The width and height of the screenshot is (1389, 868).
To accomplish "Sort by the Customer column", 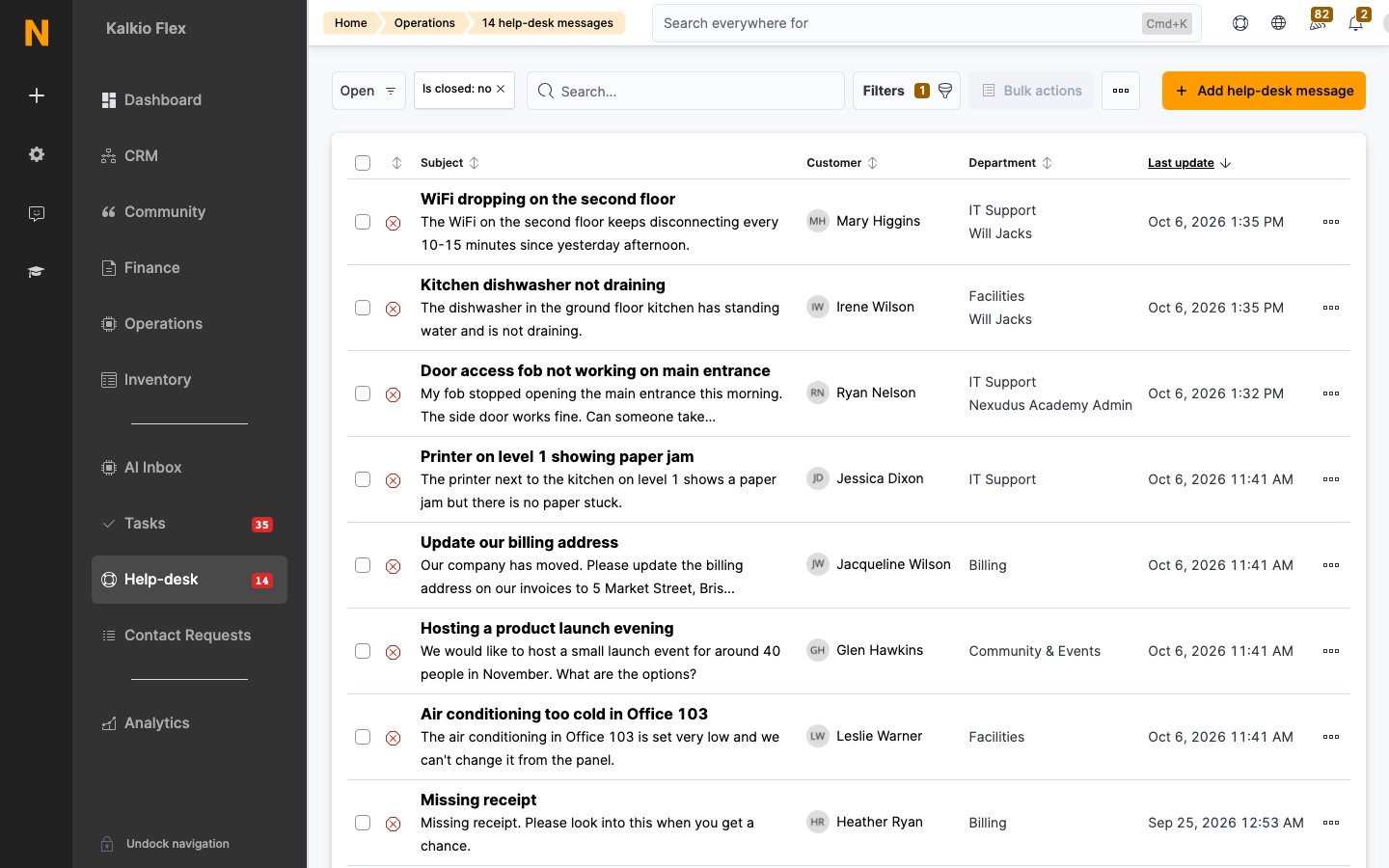I will (x=842, y=163).
